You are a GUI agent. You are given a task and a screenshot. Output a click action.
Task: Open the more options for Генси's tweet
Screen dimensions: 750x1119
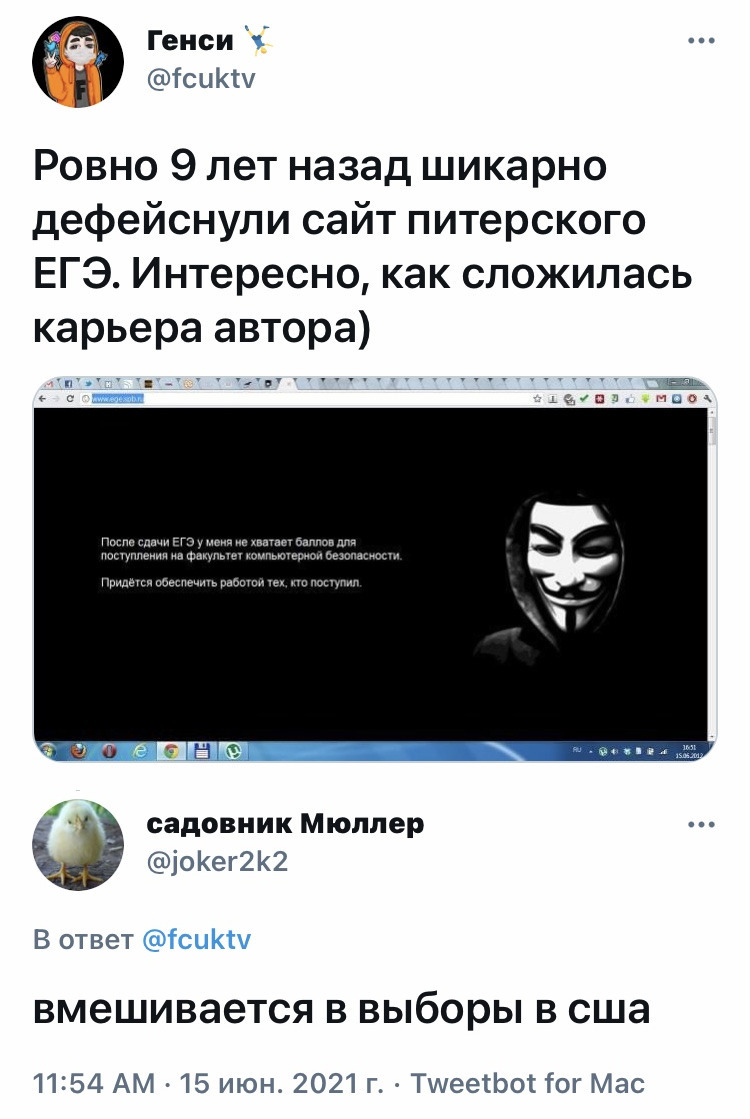[701, 41]
